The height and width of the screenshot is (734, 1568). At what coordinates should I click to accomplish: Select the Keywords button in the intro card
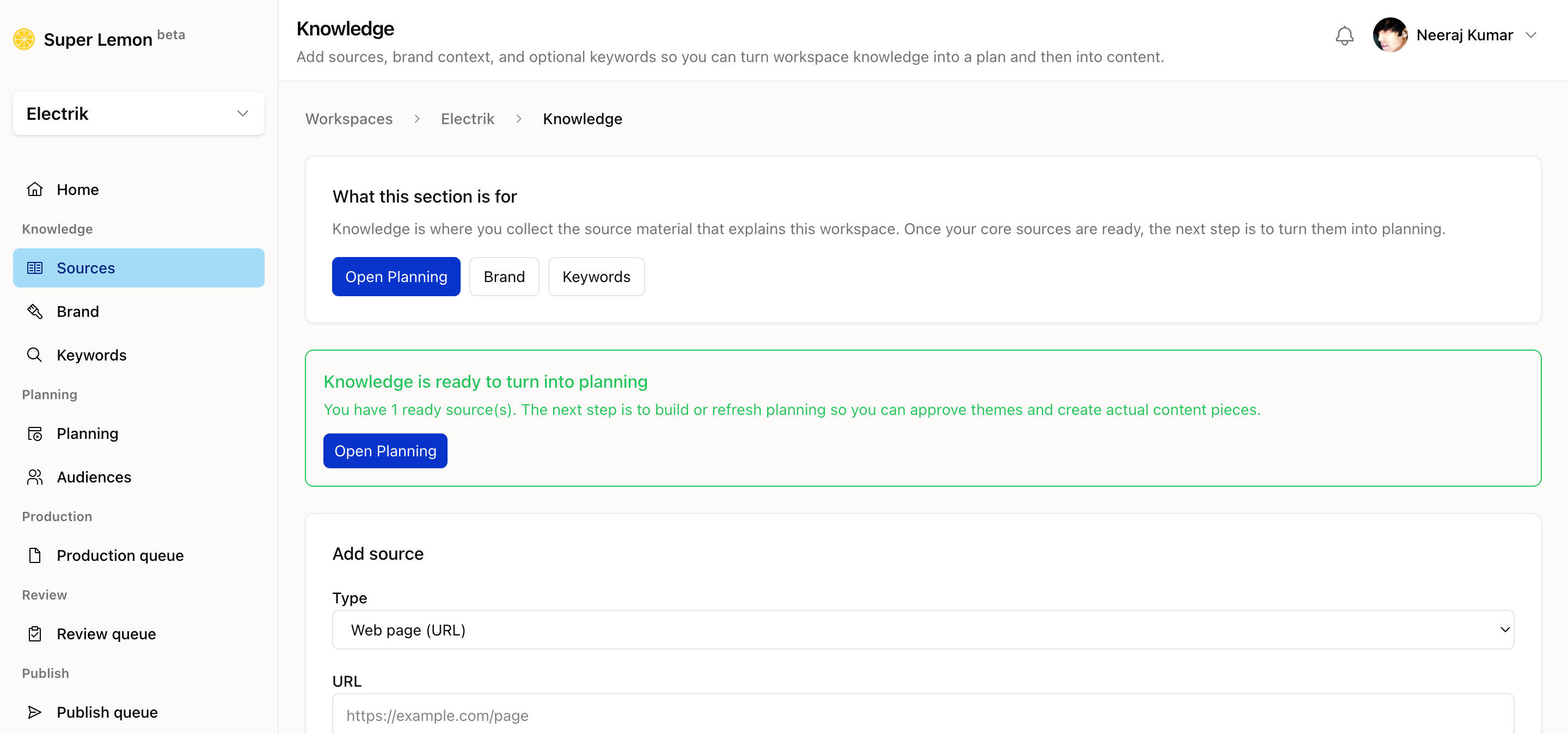[x=596, y=276]
